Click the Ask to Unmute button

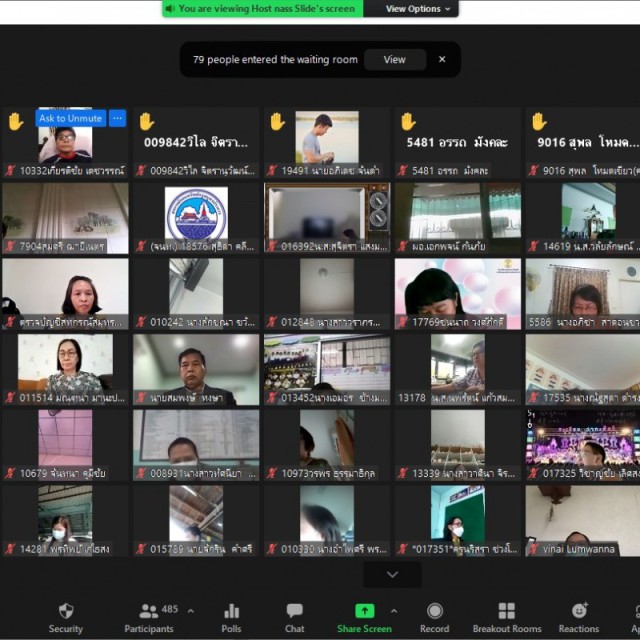71,118
